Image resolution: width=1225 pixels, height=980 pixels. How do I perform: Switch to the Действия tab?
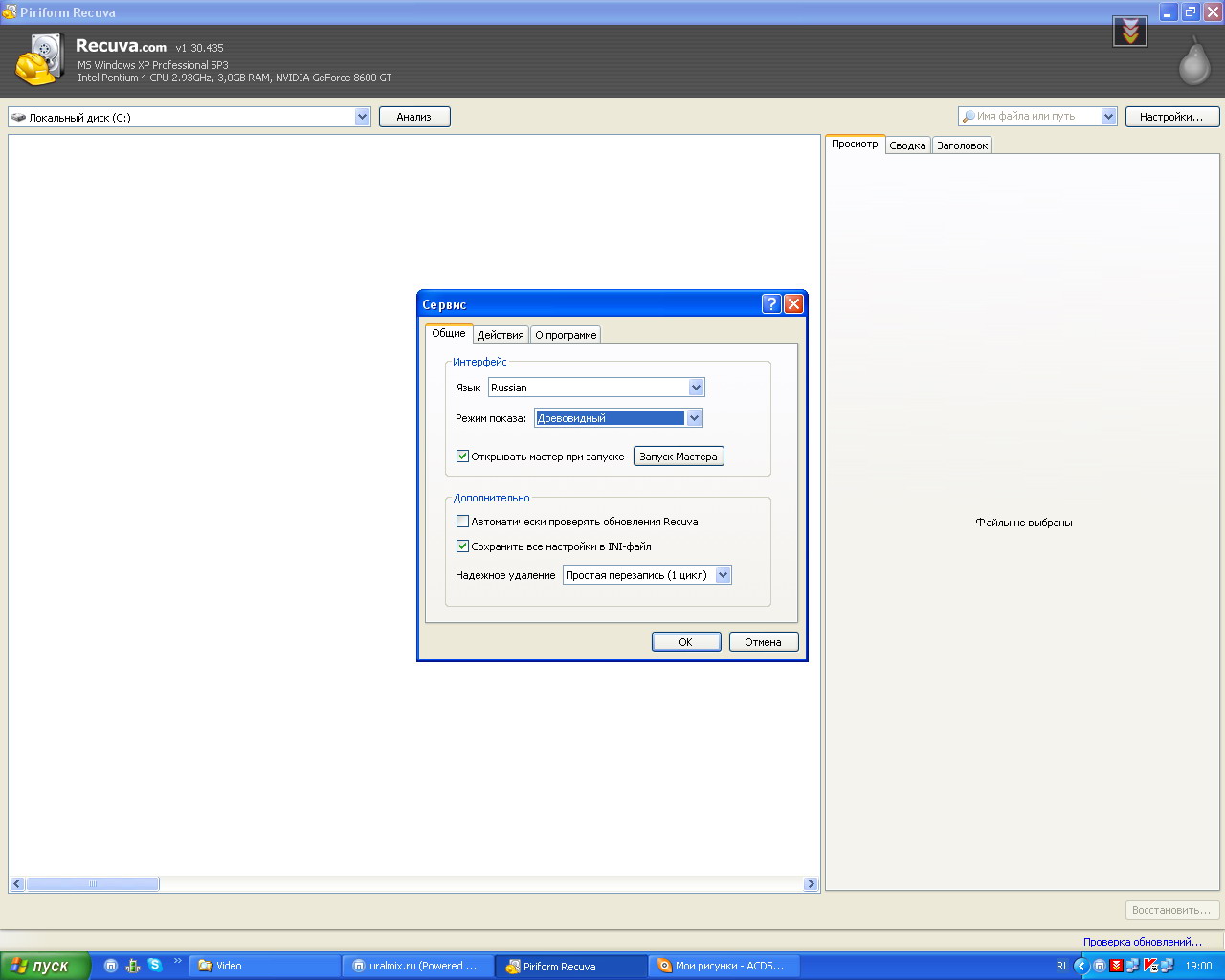coord(501,335)
